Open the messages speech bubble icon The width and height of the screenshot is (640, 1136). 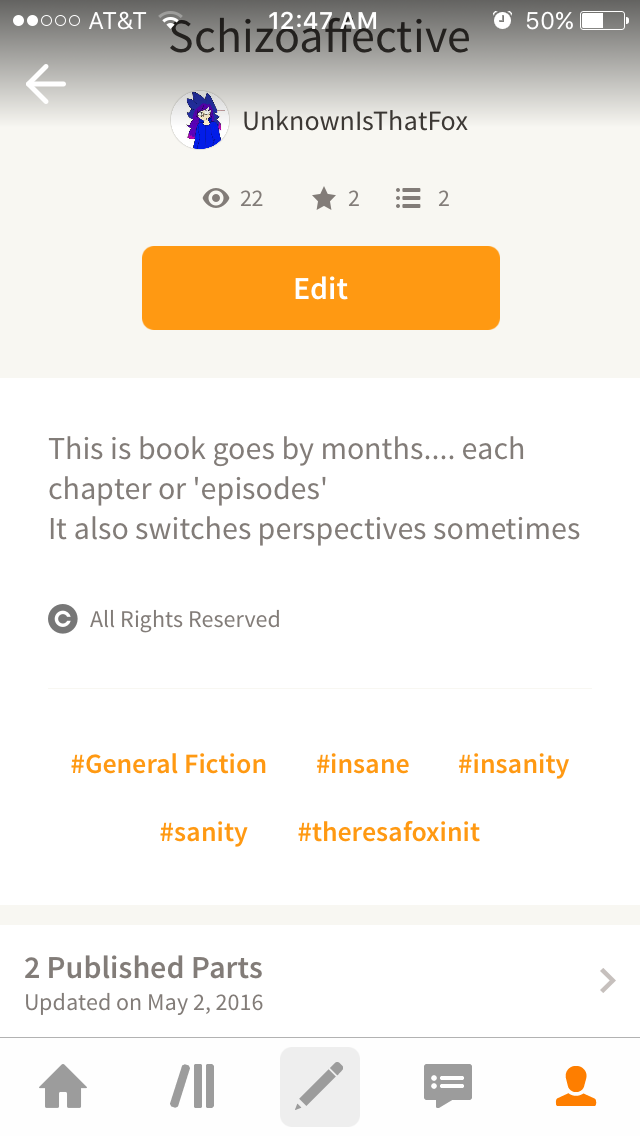click(x=448, y=1086)
